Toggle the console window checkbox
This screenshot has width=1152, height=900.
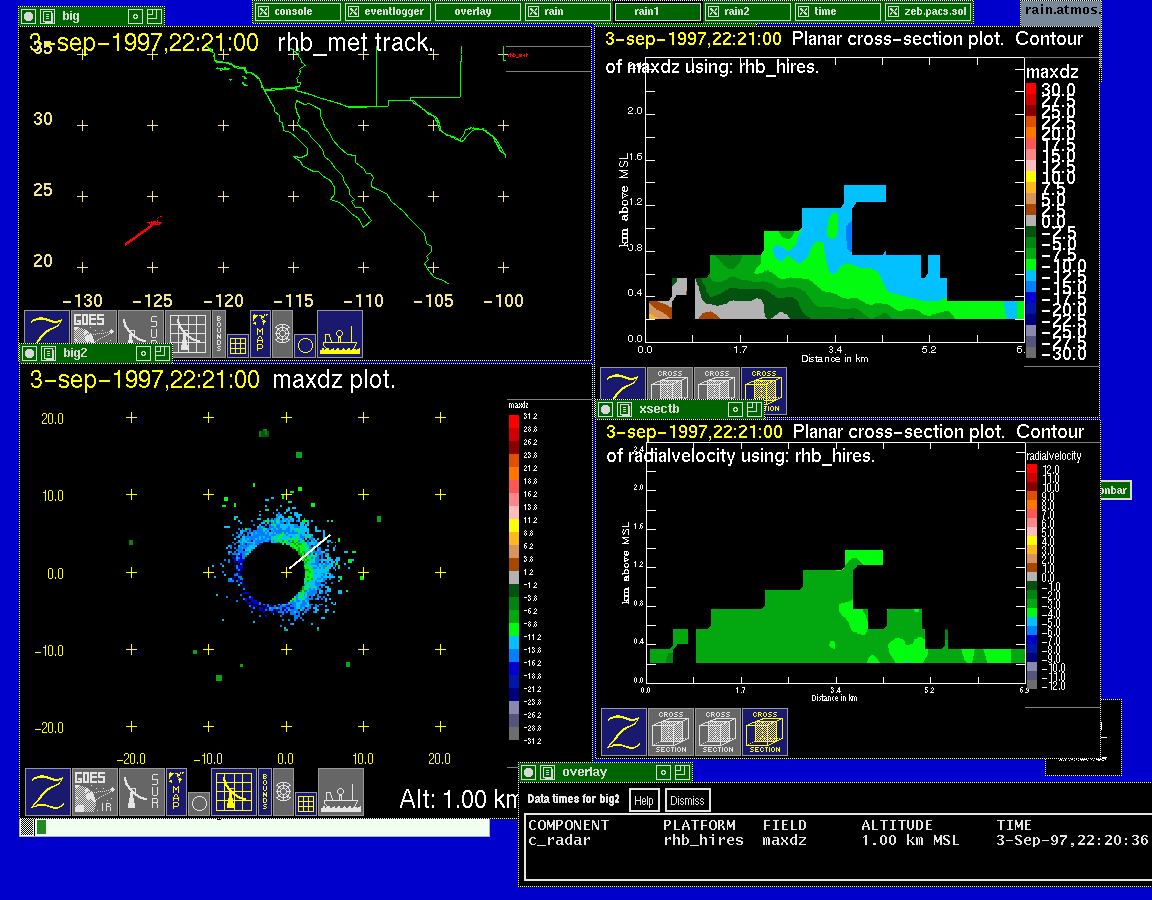[264, 11]
